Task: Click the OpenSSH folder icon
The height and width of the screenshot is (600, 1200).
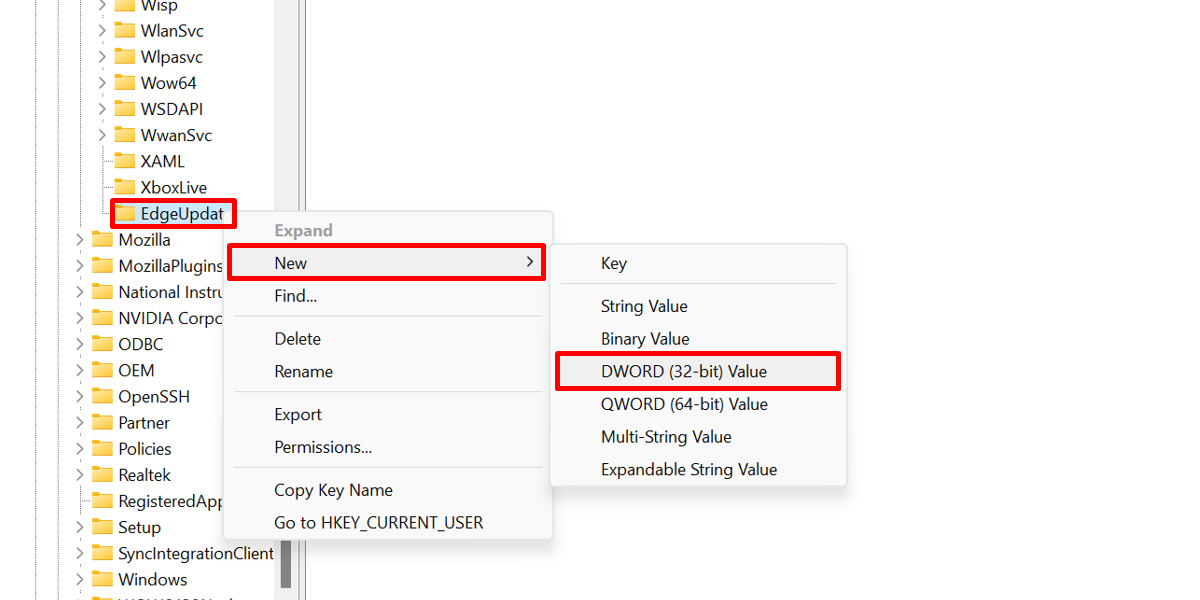Action: tap(104, 395)
